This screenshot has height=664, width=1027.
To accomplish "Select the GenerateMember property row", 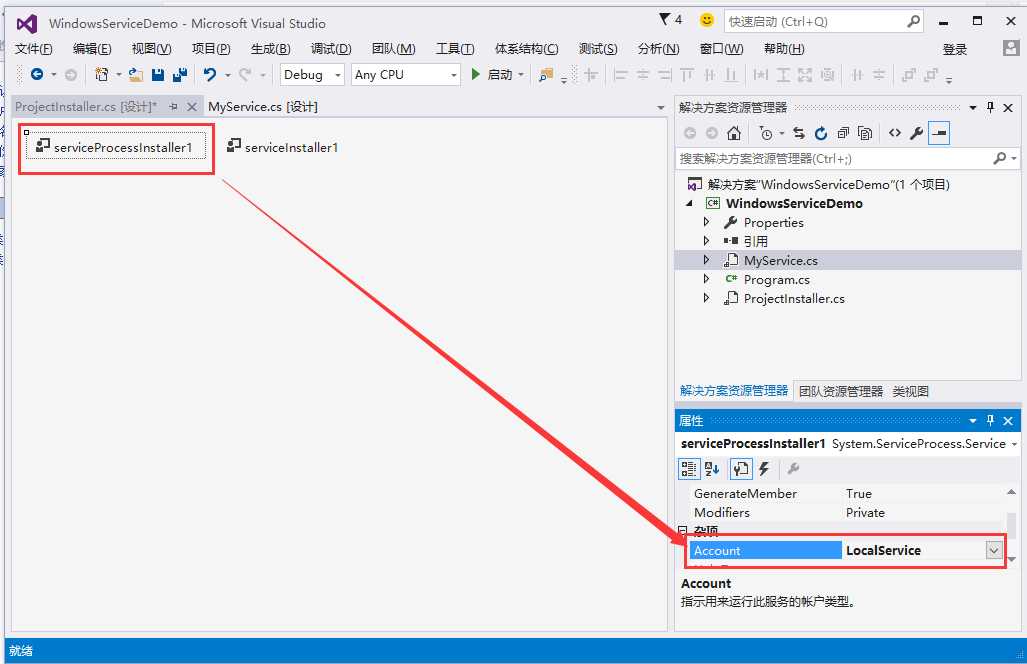I will click(846, 494).
